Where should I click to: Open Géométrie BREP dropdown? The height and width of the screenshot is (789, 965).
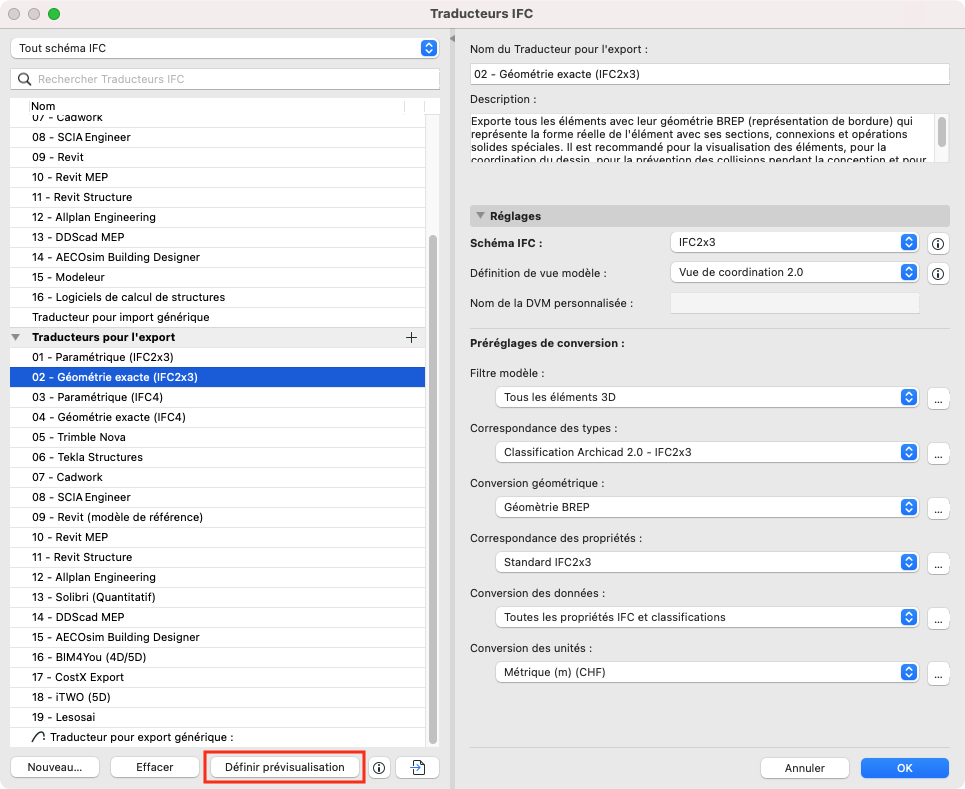(x=707, y=507)
